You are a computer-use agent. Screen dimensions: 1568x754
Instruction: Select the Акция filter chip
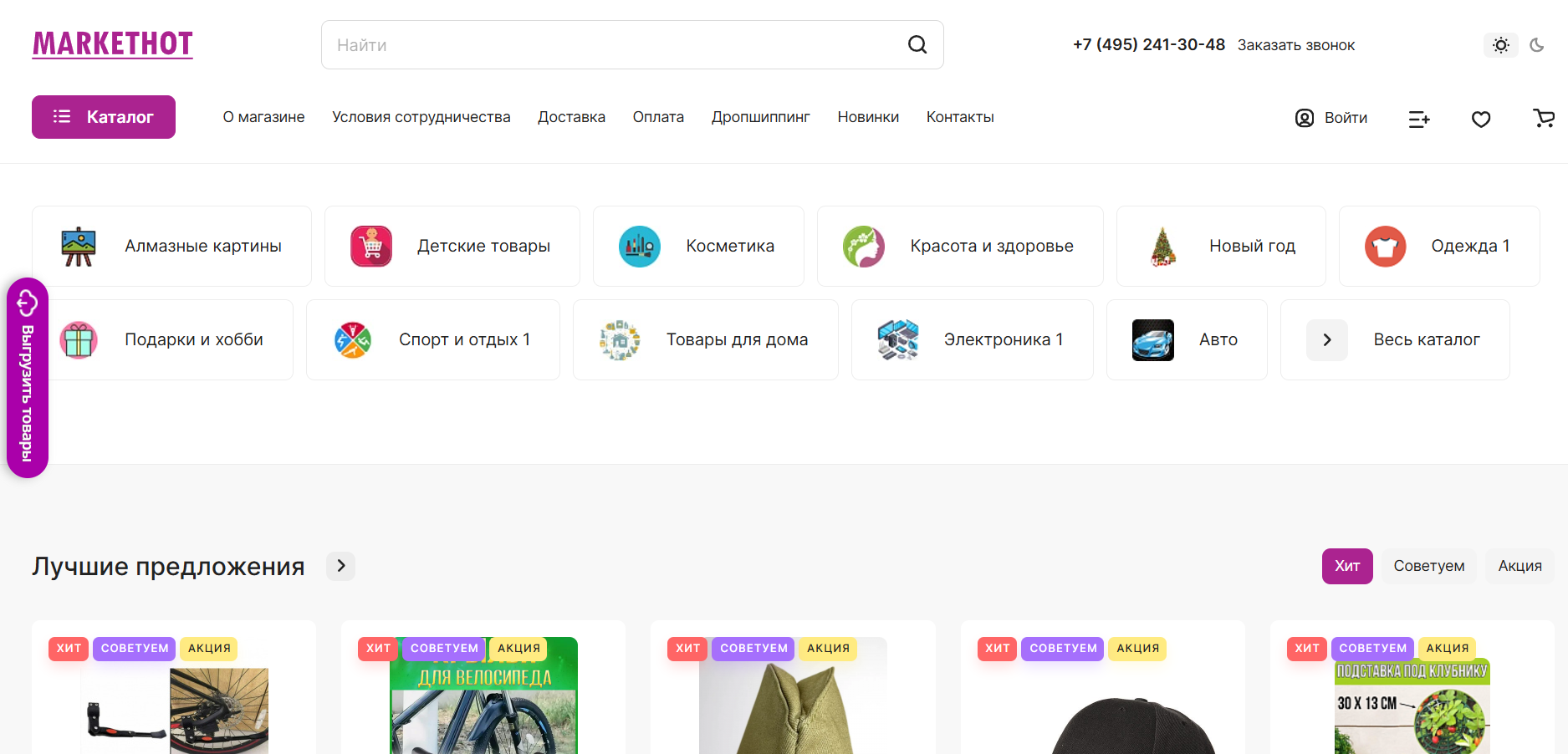pyautogui.click(x=1519, y=566)
